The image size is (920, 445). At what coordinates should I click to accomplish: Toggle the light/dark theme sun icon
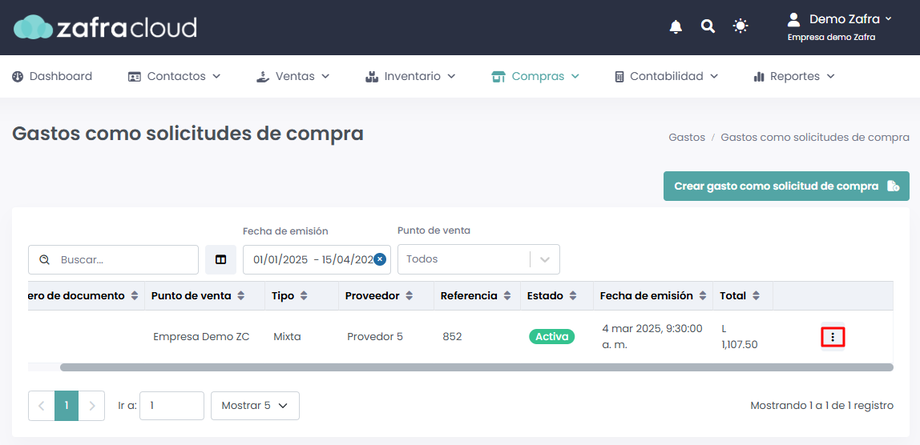pyautogui.click(x=740, y=26)
